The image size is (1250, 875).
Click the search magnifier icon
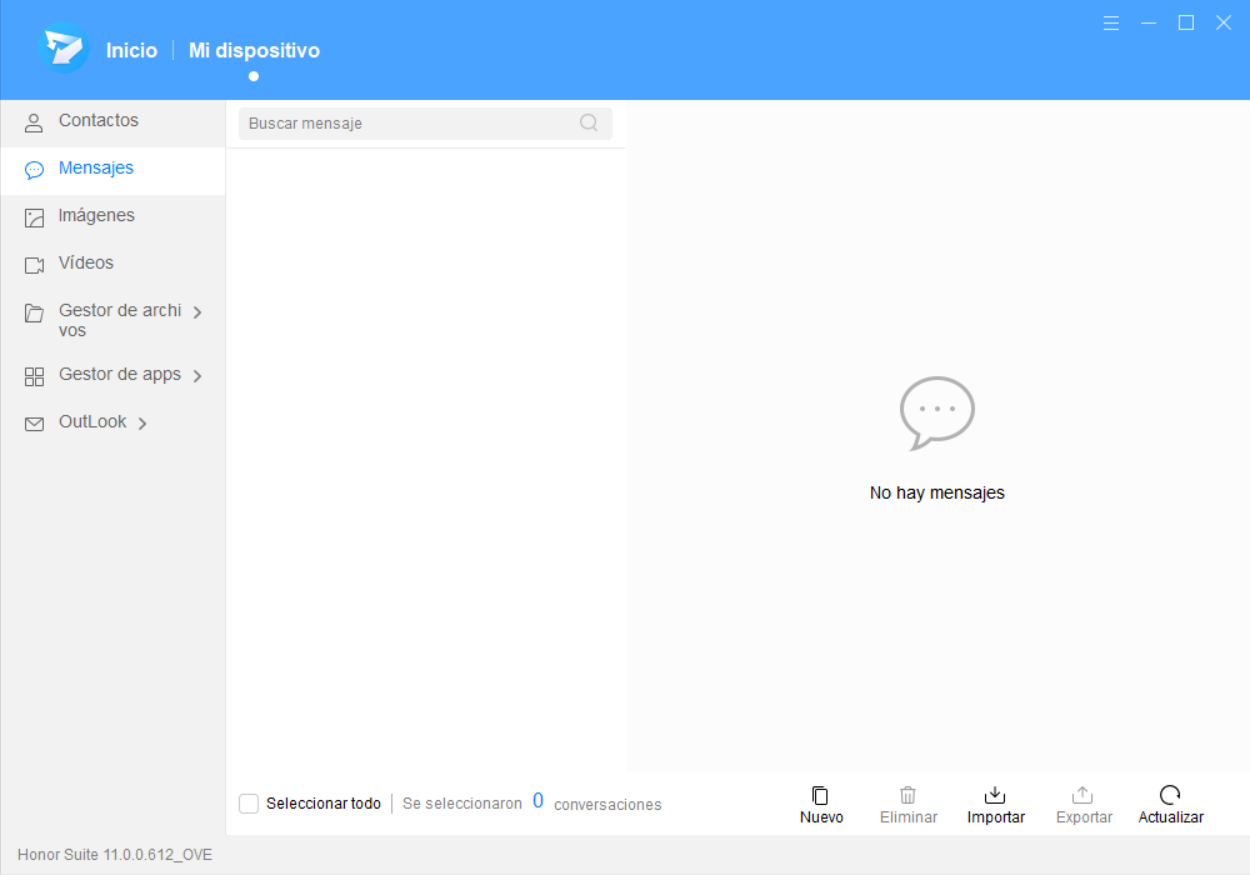click(x=589, y=123)
